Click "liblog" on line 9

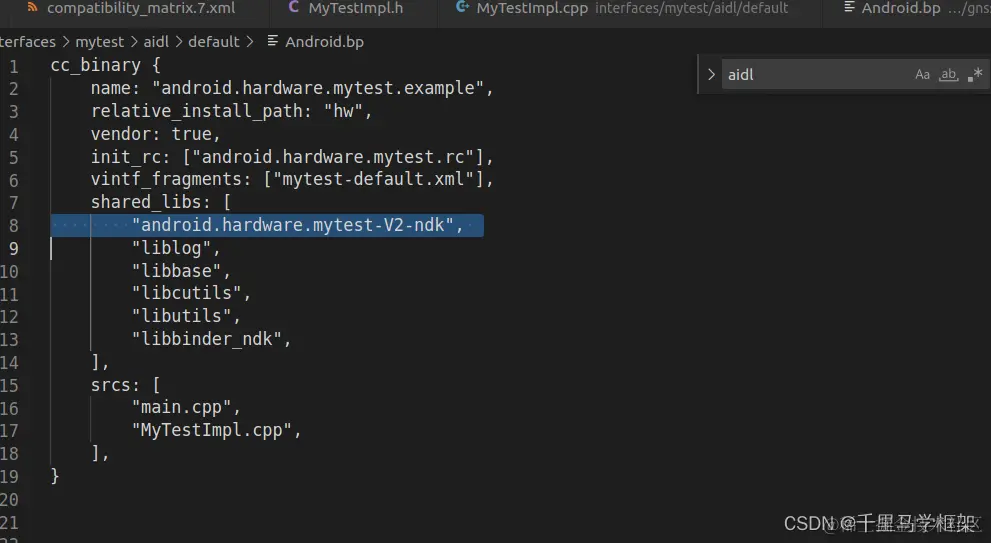(x=171, y=248)
